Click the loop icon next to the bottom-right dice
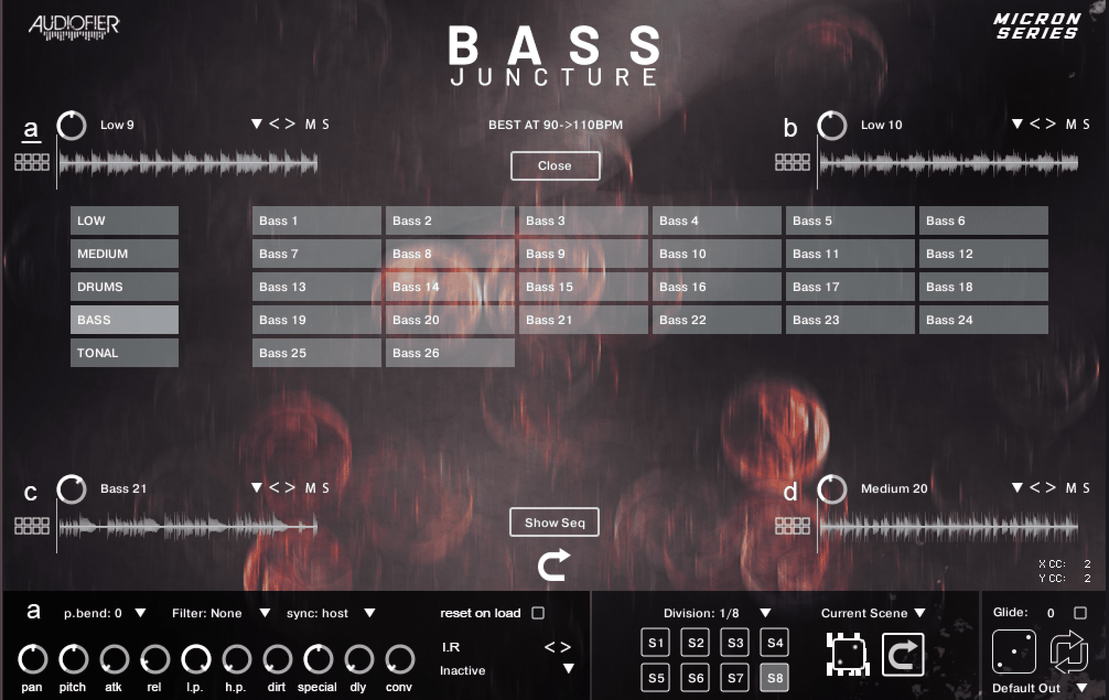This screenshot has width=1109, height=700. 1070,652
